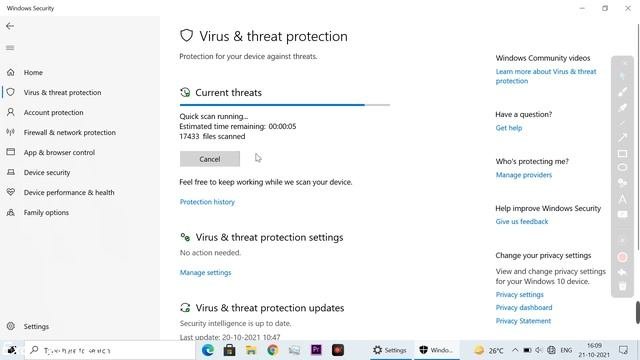Screen dimensions: 640x360
Task: Open the Protection history link
Action: (207, 202)
